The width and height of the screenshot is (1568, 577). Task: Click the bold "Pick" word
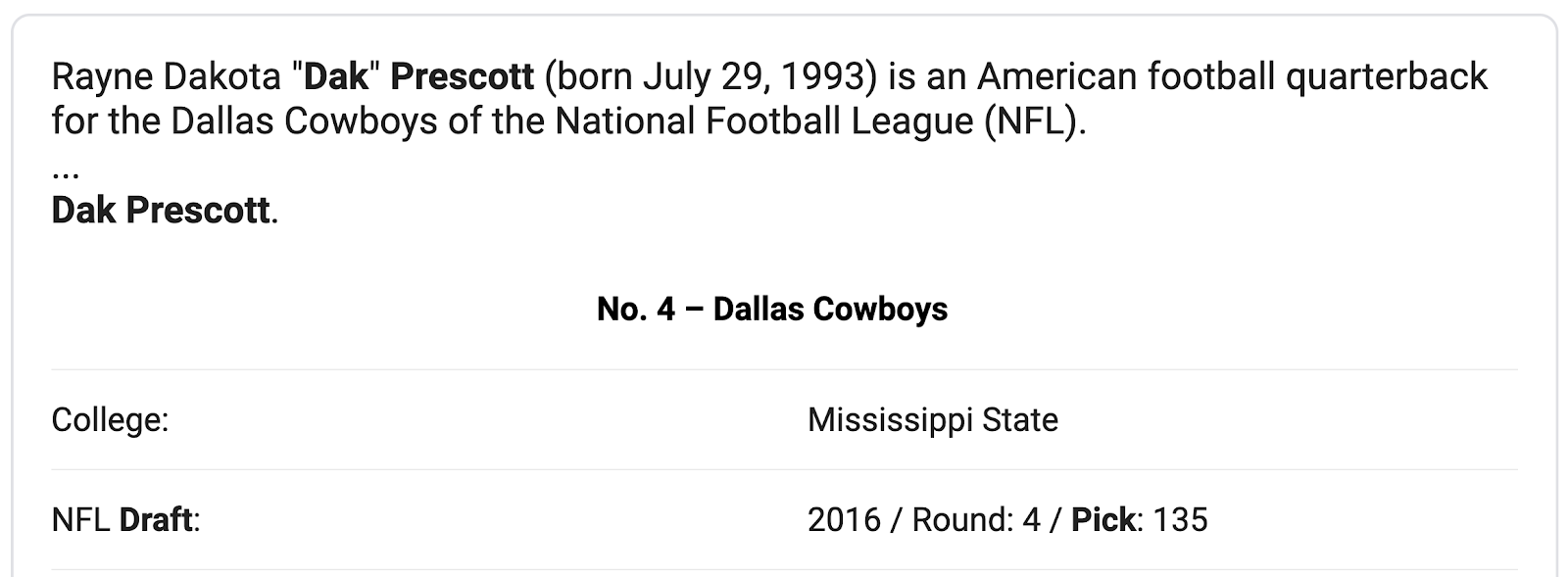[x=1103, y=520]
